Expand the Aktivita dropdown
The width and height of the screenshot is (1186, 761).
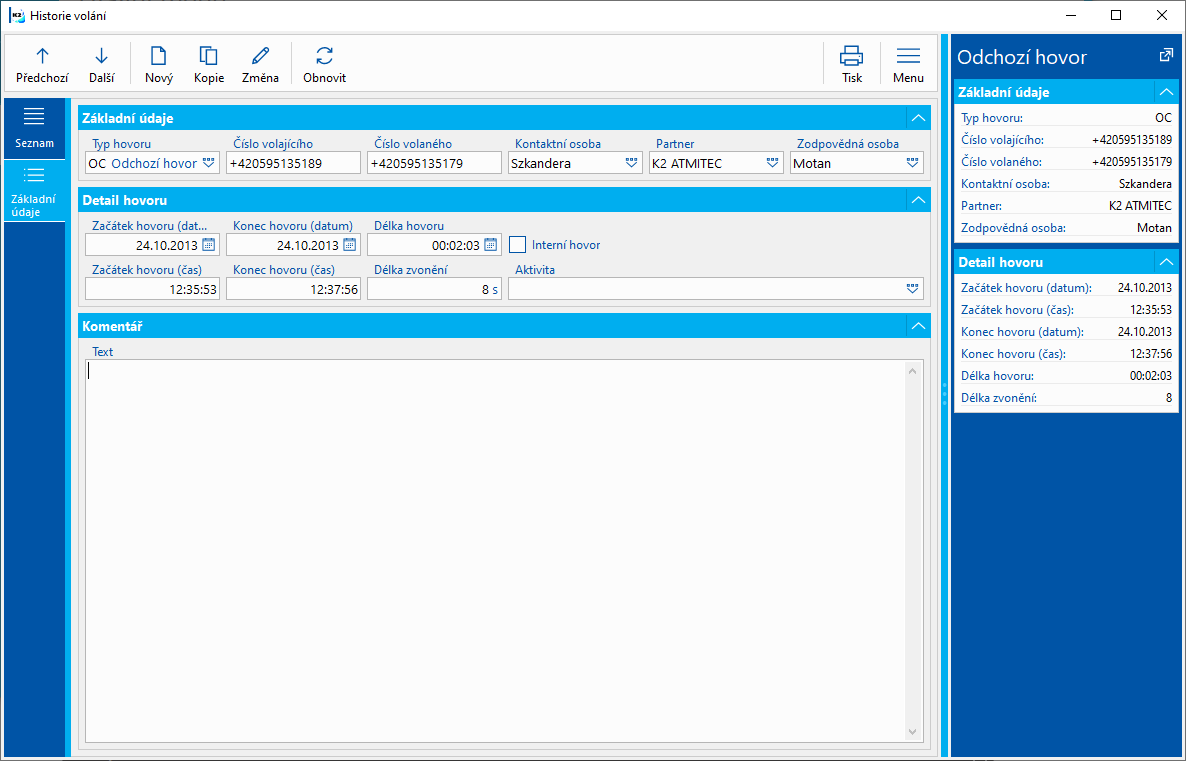(912, 289)
